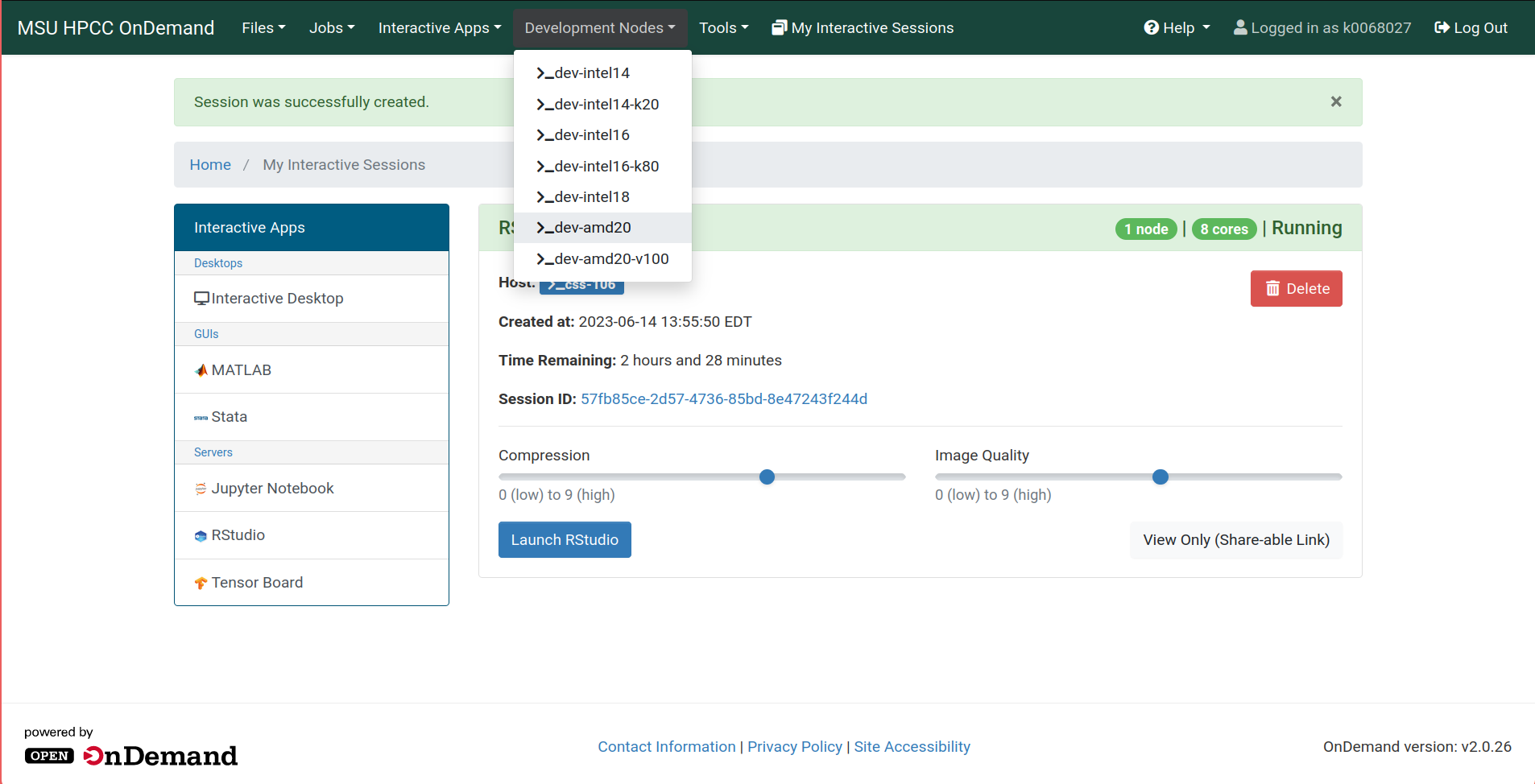The height and width of the screenshot is (784, 1535).
Task: Choose dev-intel16 from the list
Action: click(x=602, y=135)
